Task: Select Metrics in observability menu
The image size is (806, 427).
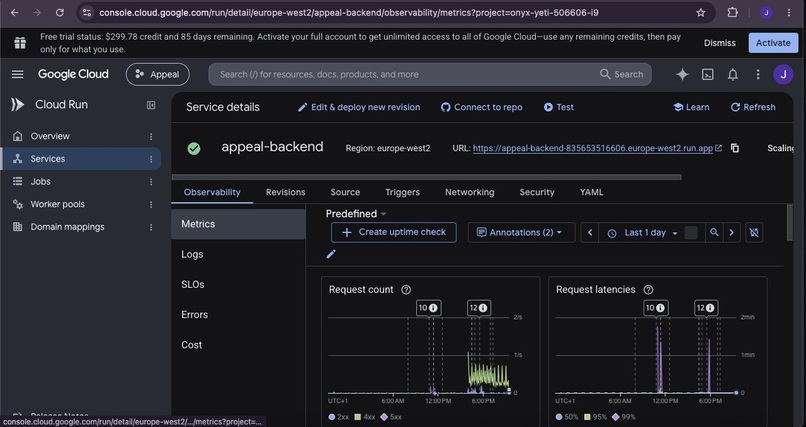Action: click(239, 224)
